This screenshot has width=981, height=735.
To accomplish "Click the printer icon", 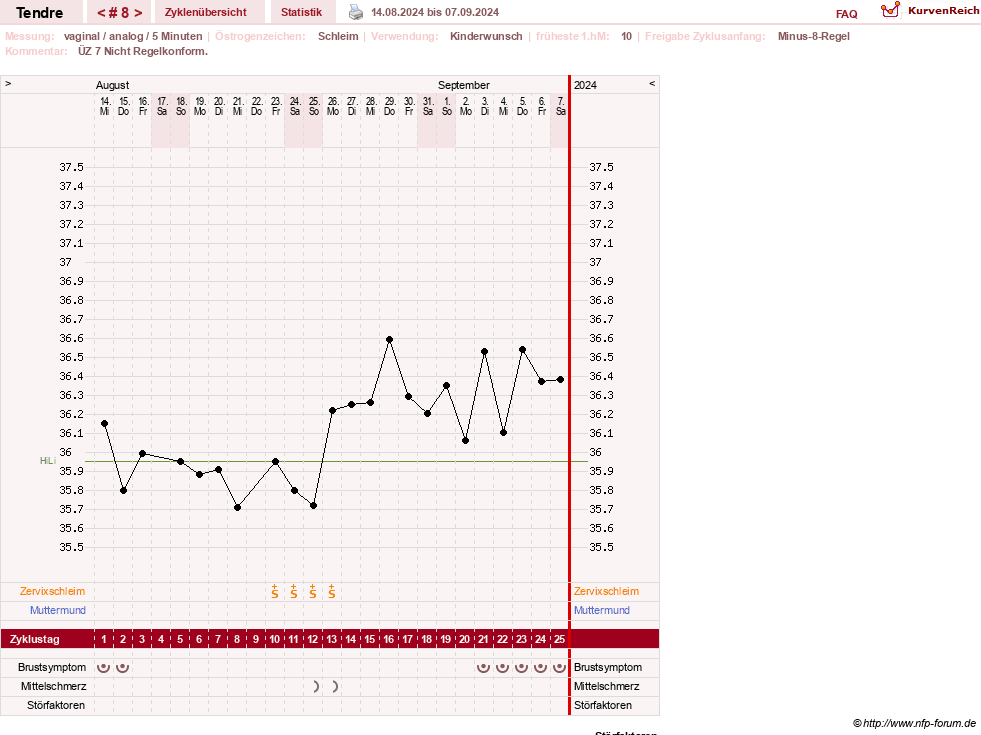I will [355, 12].
